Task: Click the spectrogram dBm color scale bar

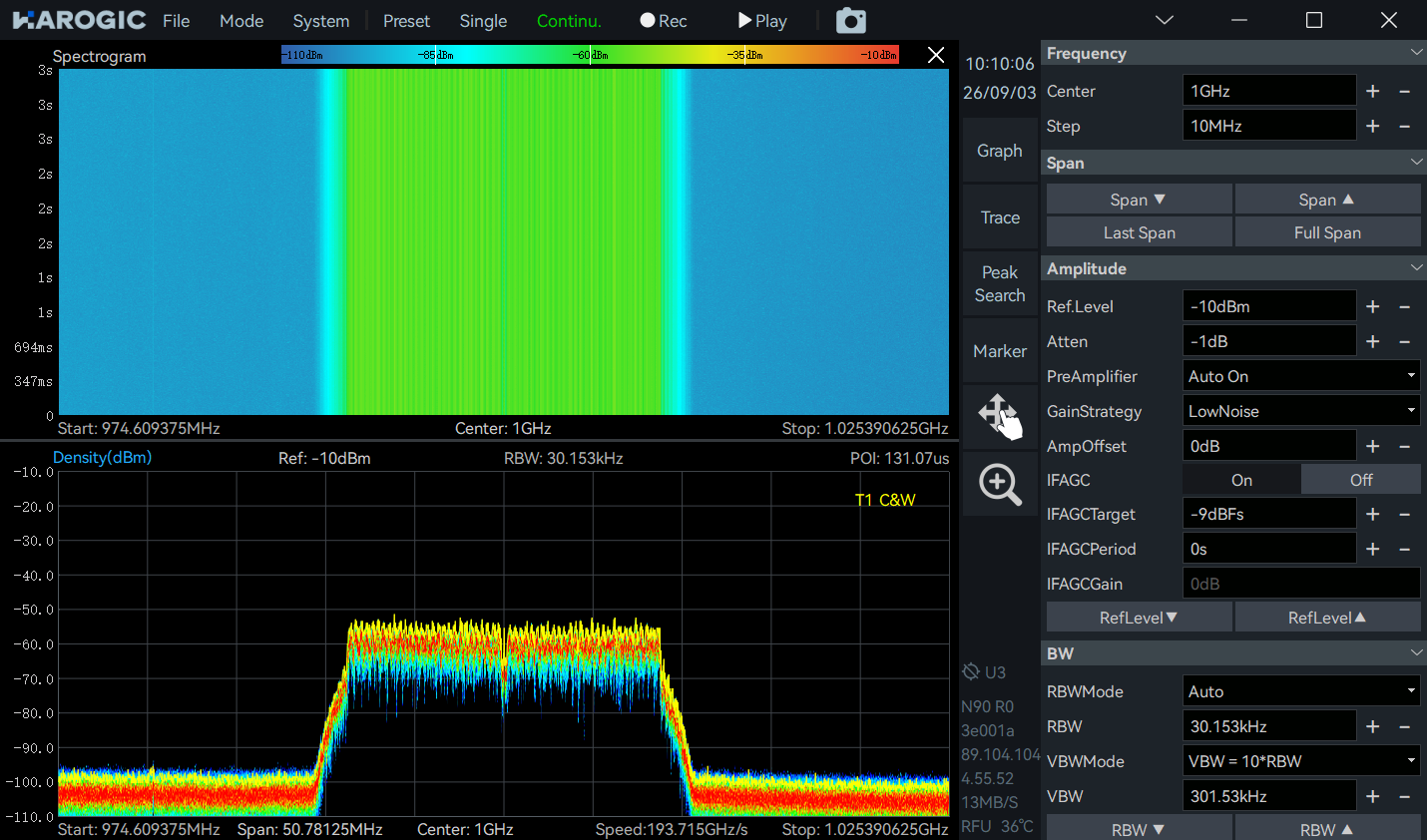Action: point(590,55)
